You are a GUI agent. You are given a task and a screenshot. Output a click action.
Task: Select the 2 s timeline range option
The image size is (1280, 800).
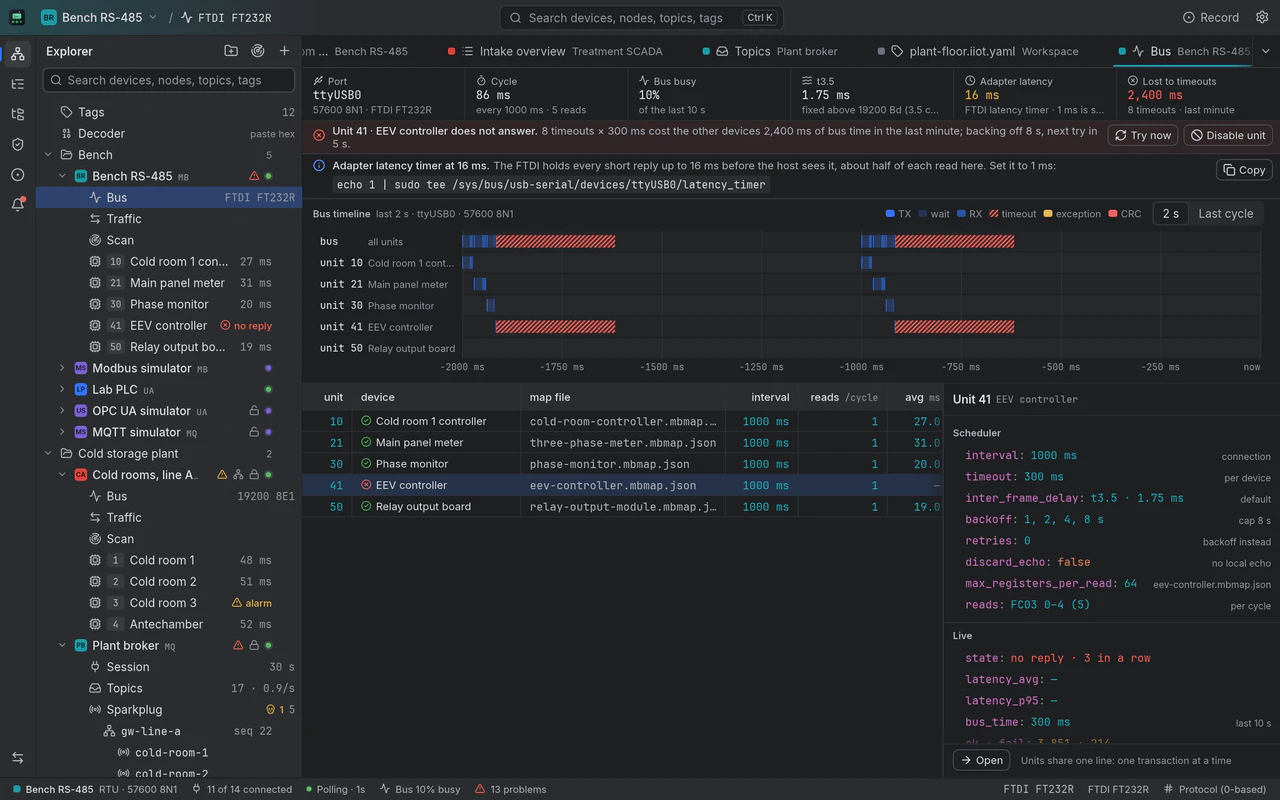coord(1170,213)
